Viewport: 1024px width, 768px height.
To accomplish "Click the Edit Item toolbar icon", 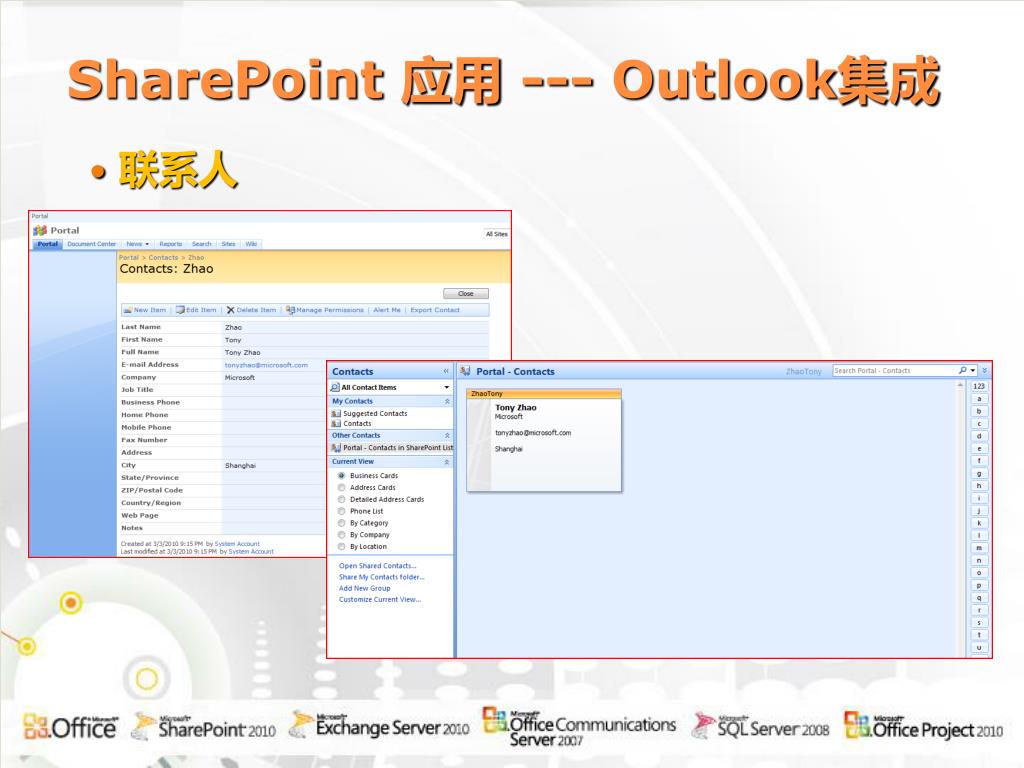I will pos(180,310).
